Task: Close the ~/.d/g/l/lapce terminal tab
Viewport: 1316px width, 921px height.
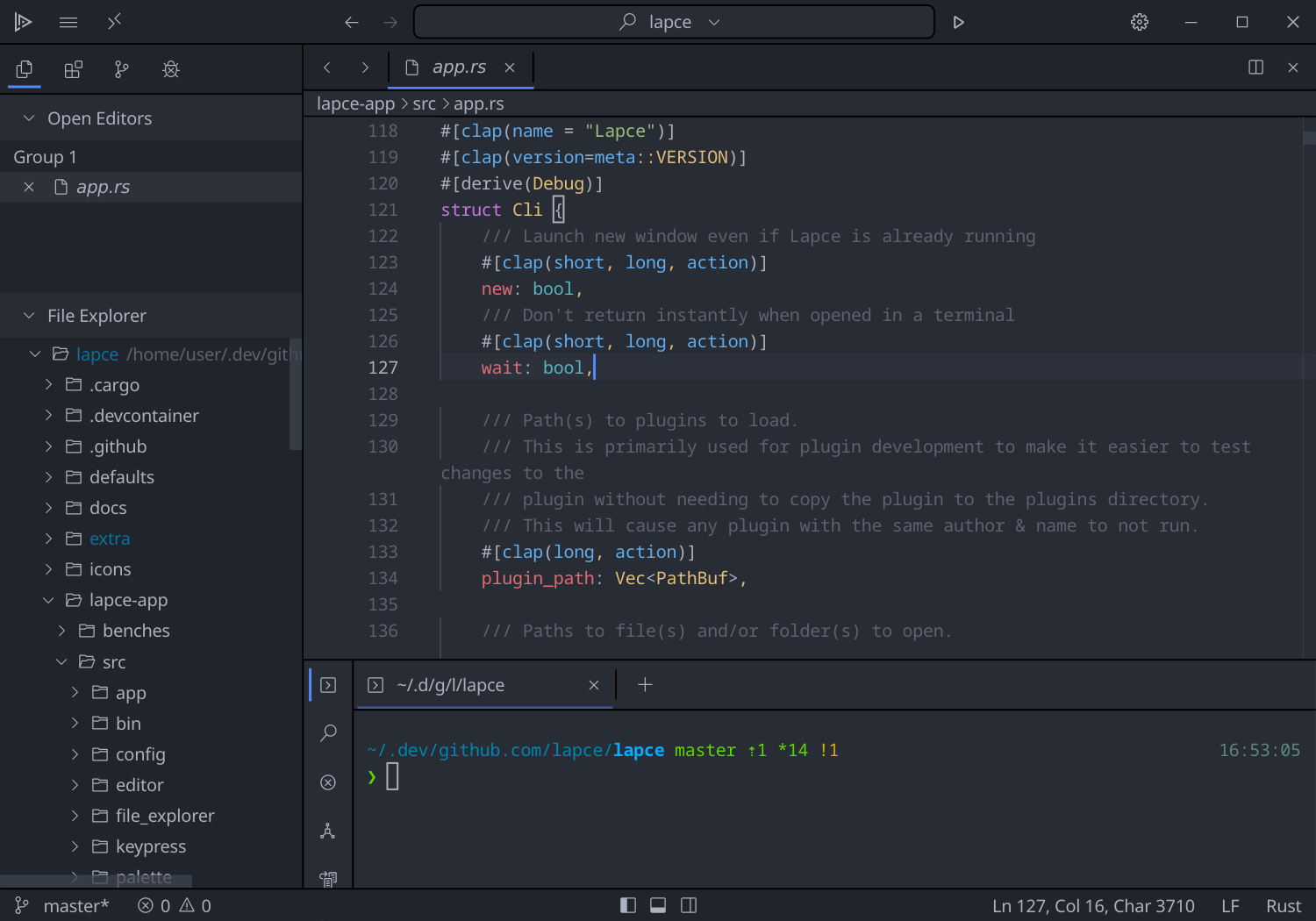Action: coord(594,685)
